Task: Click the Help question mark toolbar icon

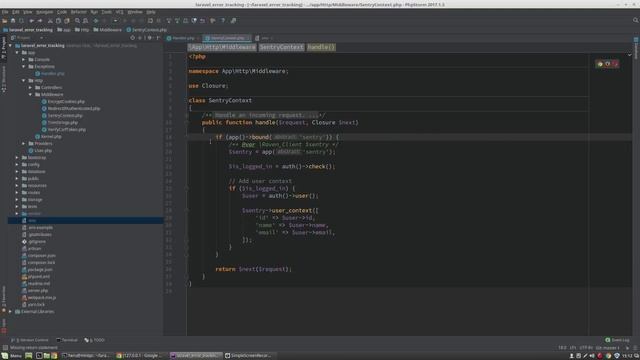Action: (x=223, y=20)
